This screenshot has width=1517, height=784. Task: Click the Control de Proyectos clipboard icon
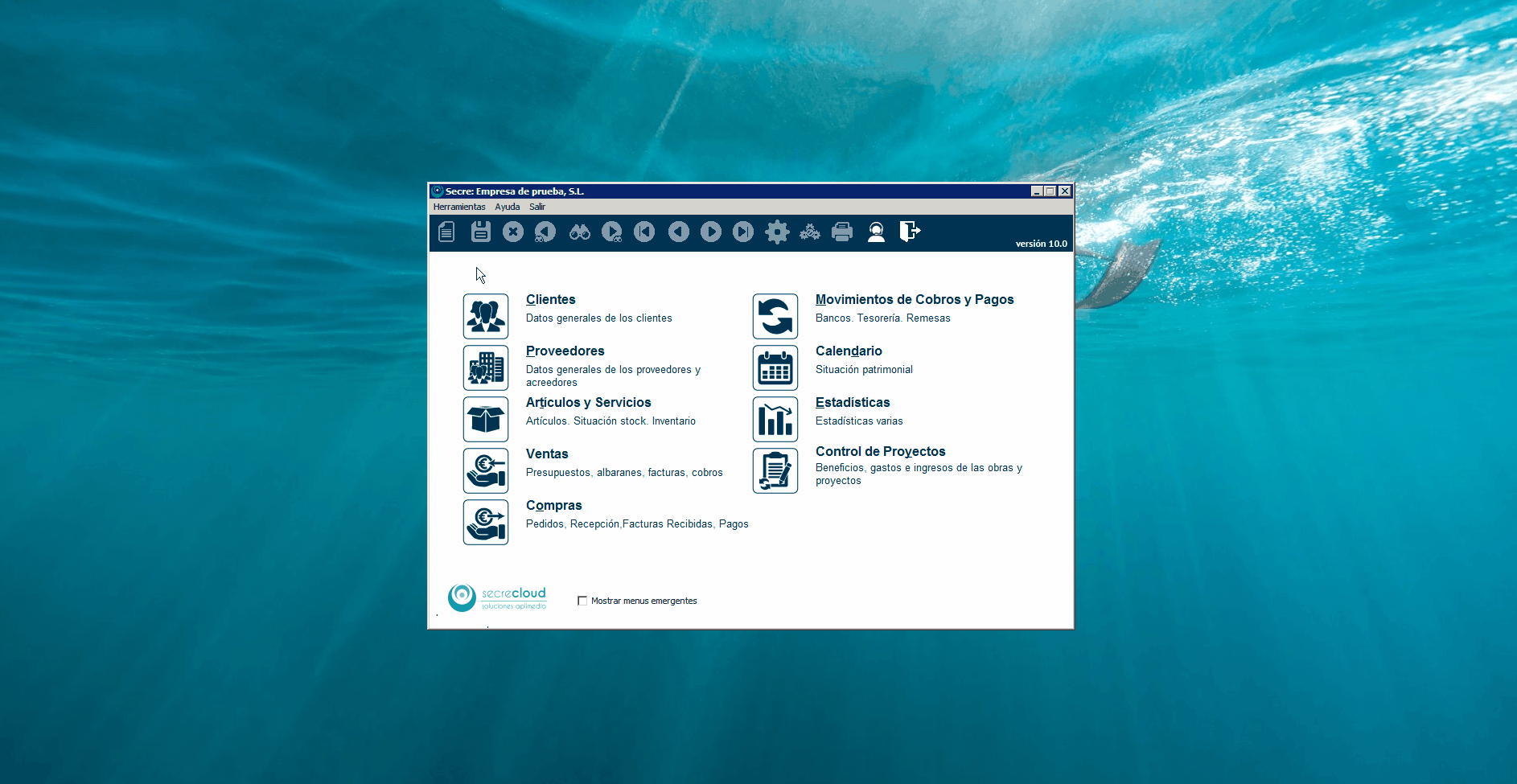pyautogui.click(x=775, y=470)
